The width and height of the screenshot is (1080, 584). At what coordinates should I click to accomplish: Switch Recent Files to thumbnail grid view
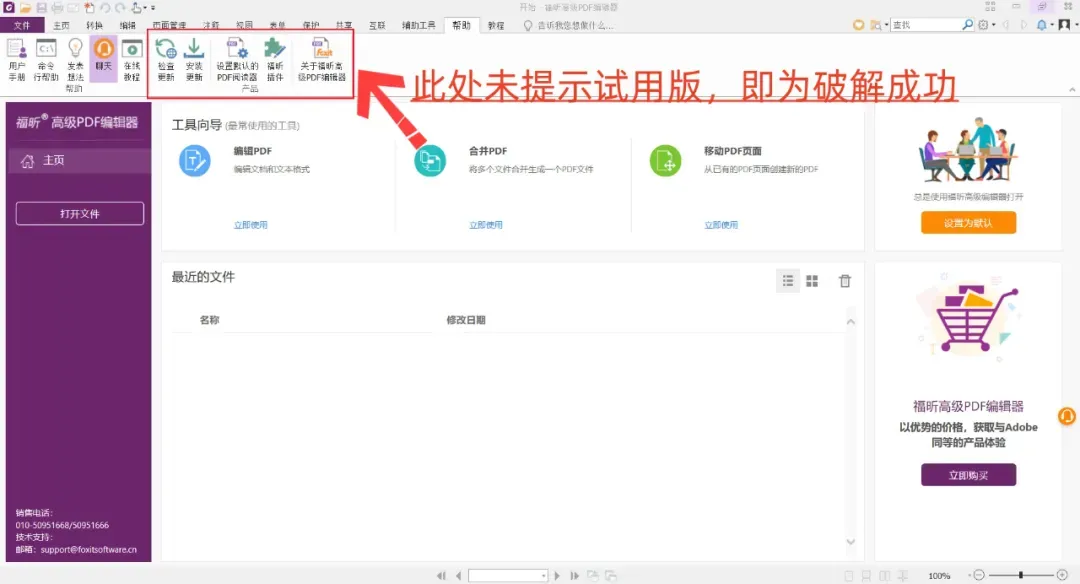pos(812,281)
